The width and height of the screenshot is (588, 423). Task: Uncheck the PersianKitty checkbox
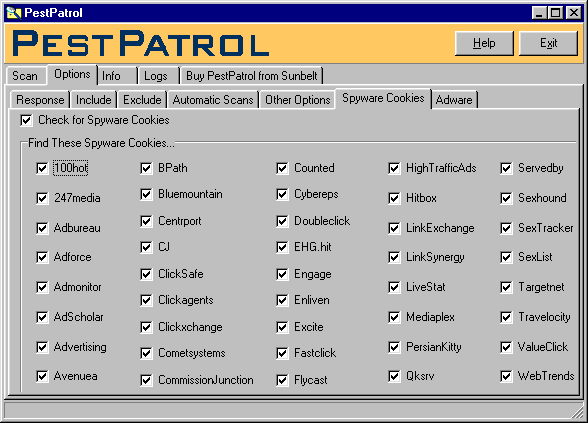tap(394, 347)
